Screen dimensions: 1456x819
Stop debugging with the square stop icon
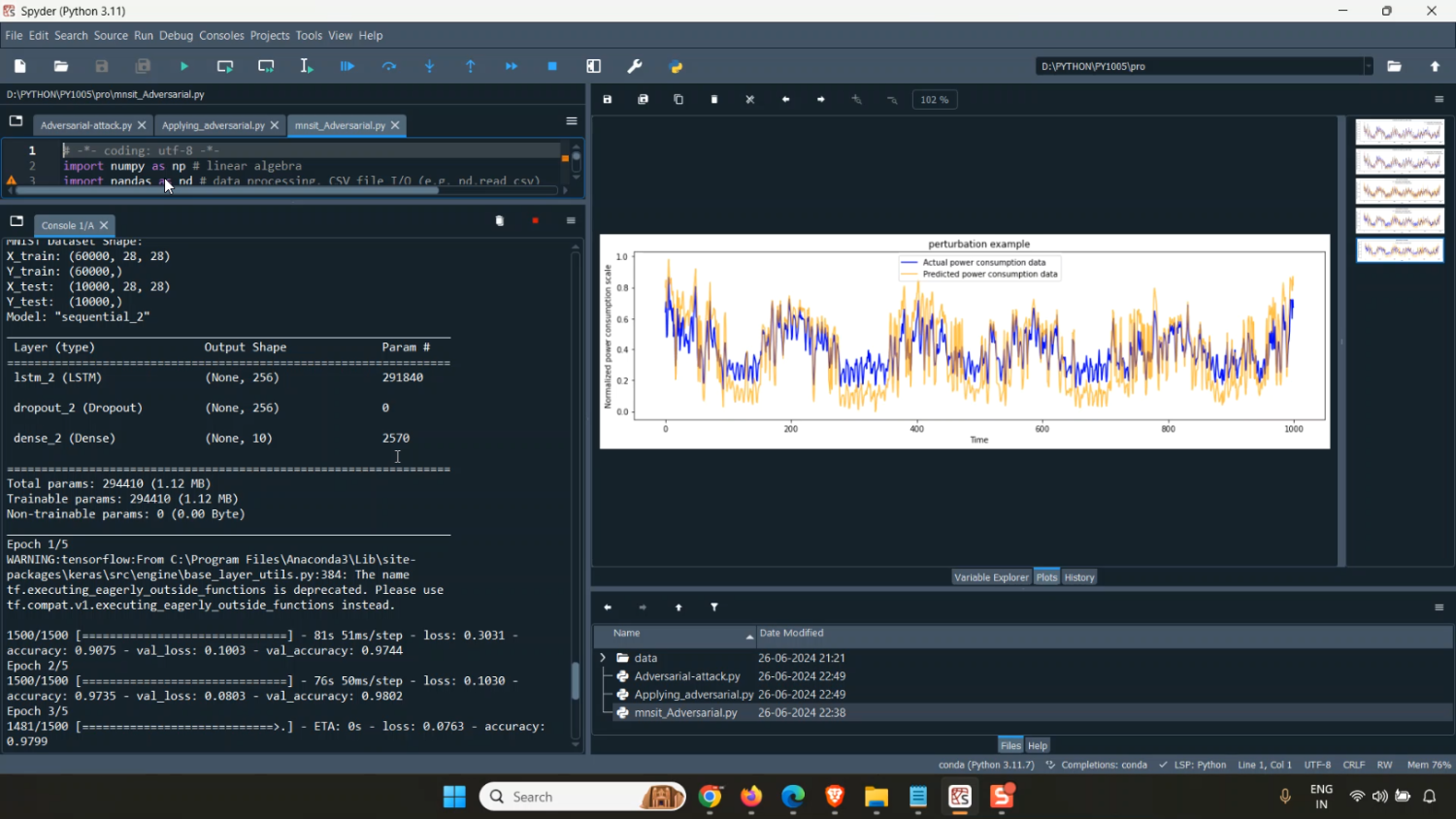click(x=552, y=67)
